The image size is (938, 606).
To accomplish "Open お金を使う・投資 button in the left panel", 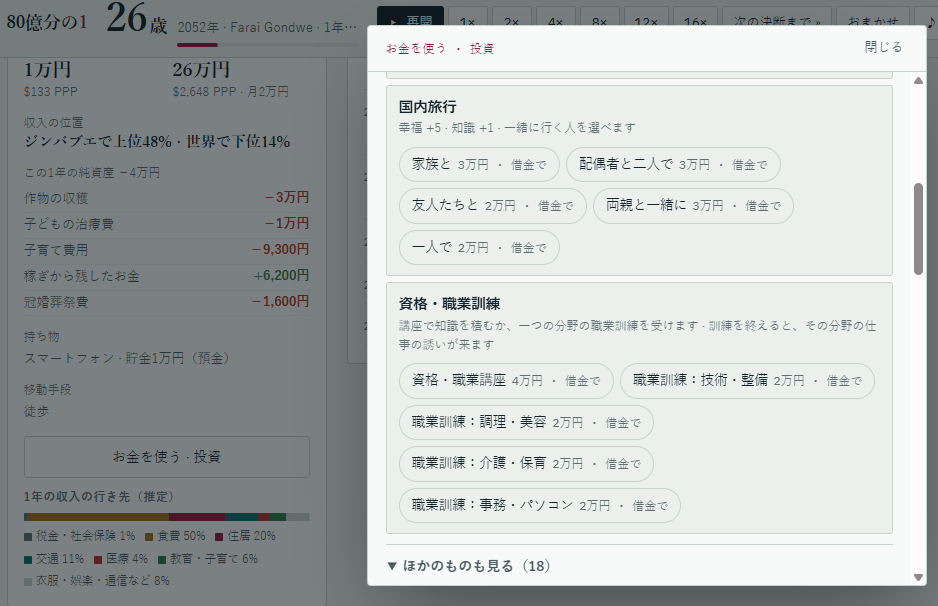I will point(167,457).
